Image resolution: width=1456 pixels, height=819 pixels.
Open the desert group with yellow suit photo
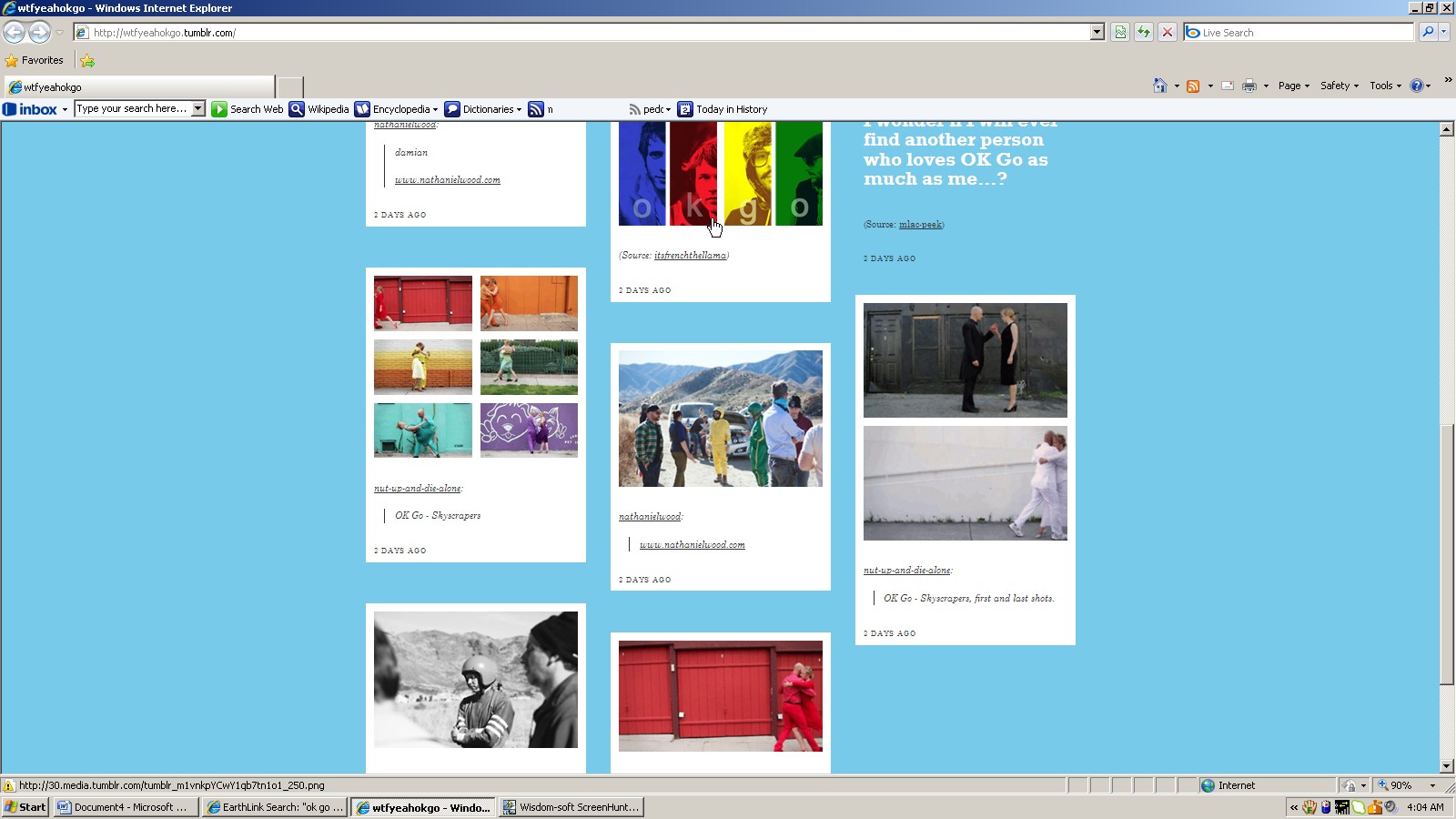pyautogui.click(x=721, y=419)
